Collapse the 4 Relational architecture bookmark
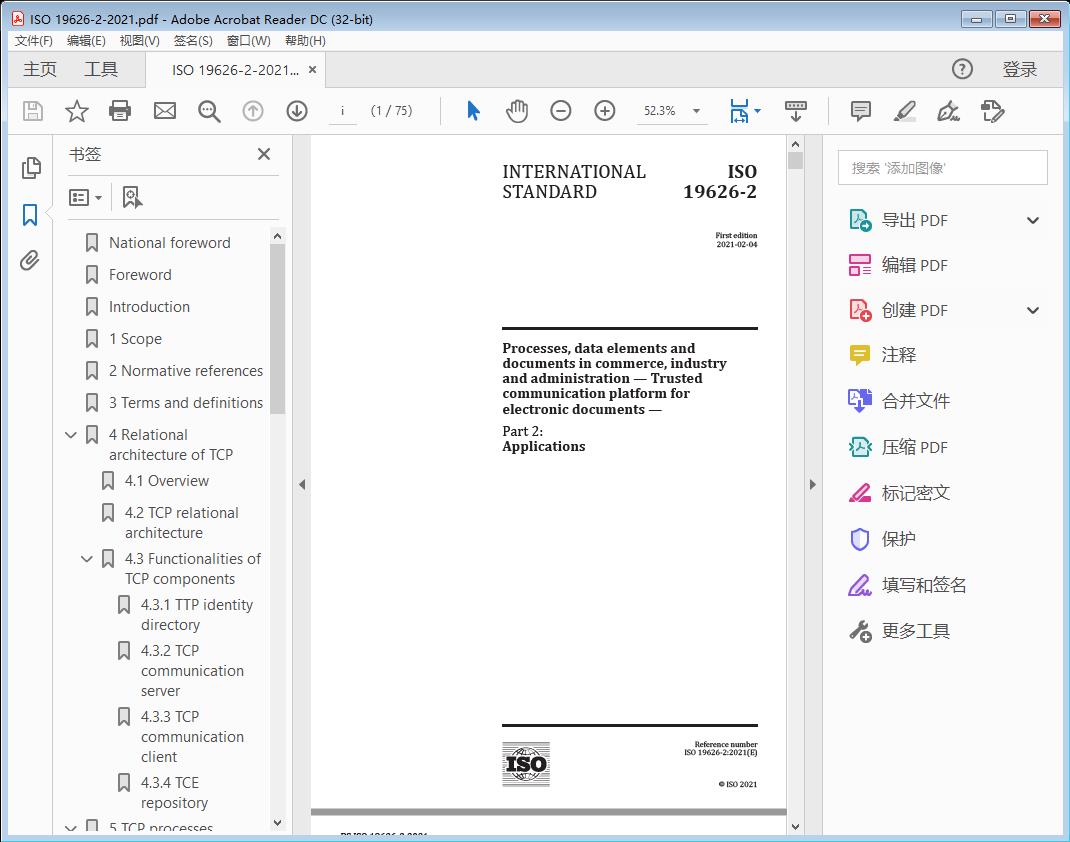 [x=71, y=435]
